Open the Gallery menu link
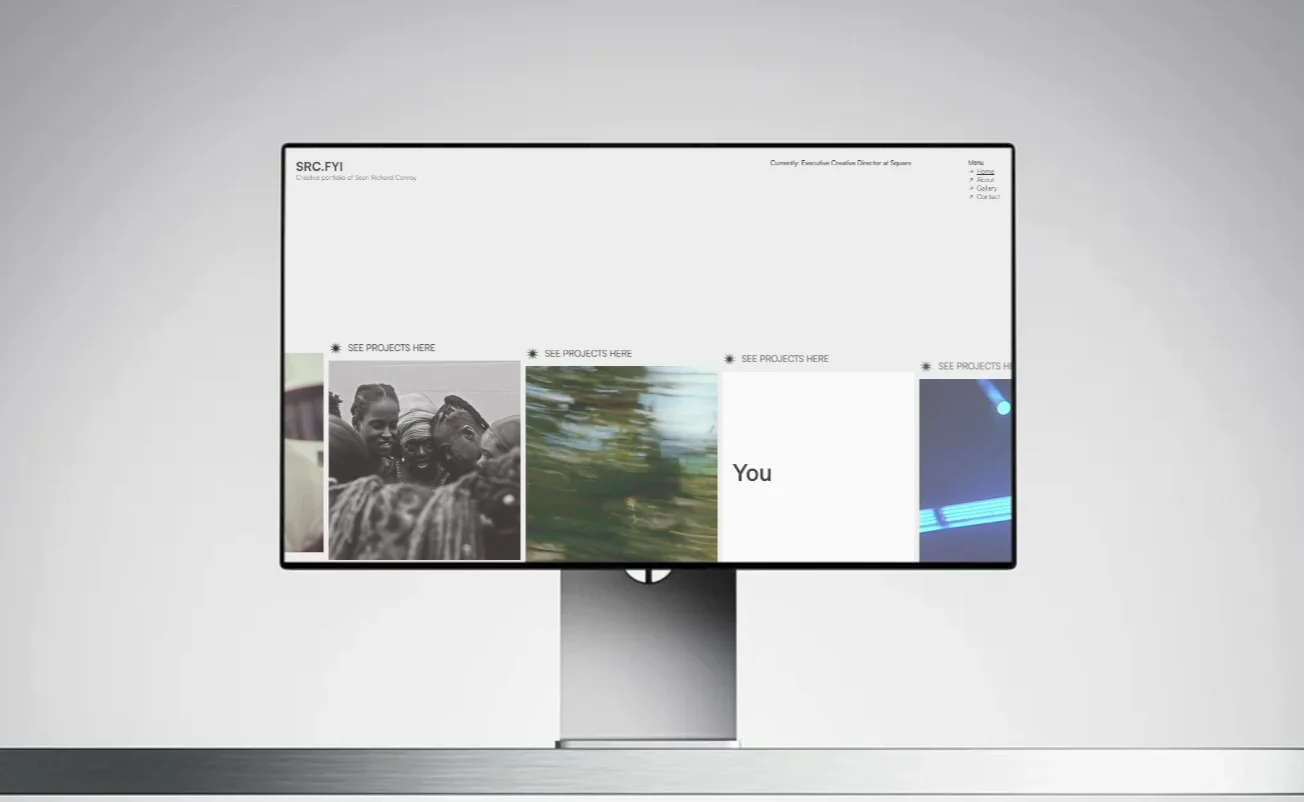Screen dimensions: 1304x802 coord(986,188)
